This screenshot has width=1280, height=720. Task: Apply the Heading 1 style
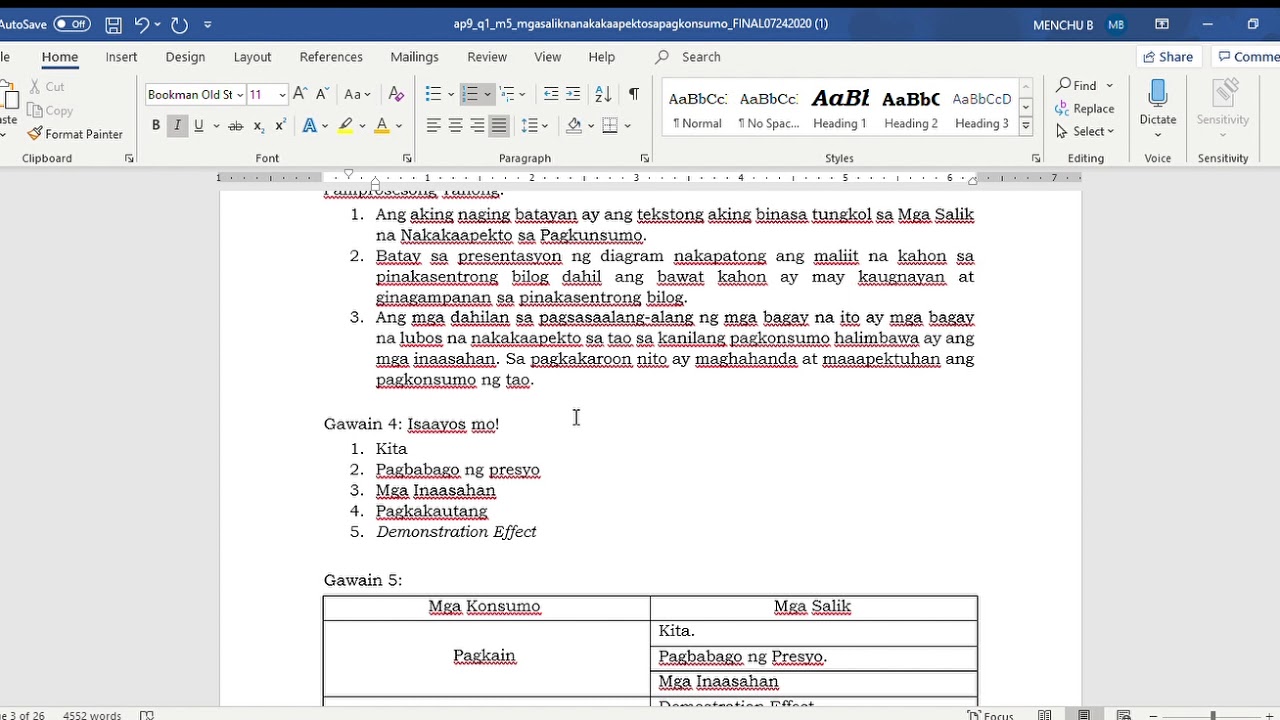840,109
